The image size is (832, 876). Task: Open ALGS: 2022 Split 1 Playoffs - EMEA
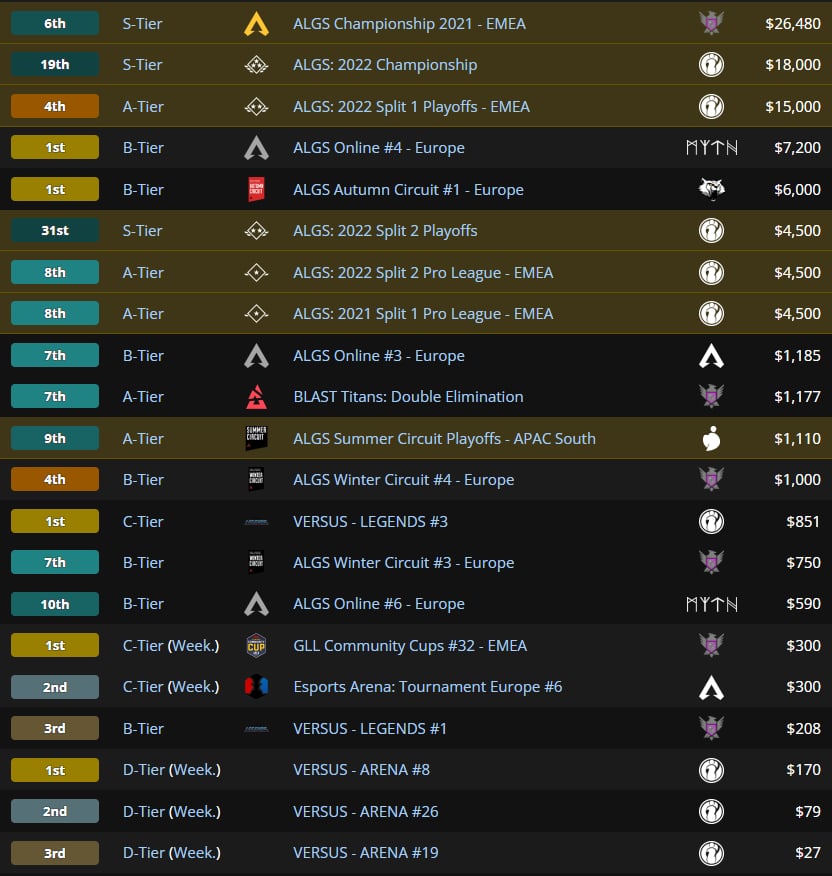411,107
